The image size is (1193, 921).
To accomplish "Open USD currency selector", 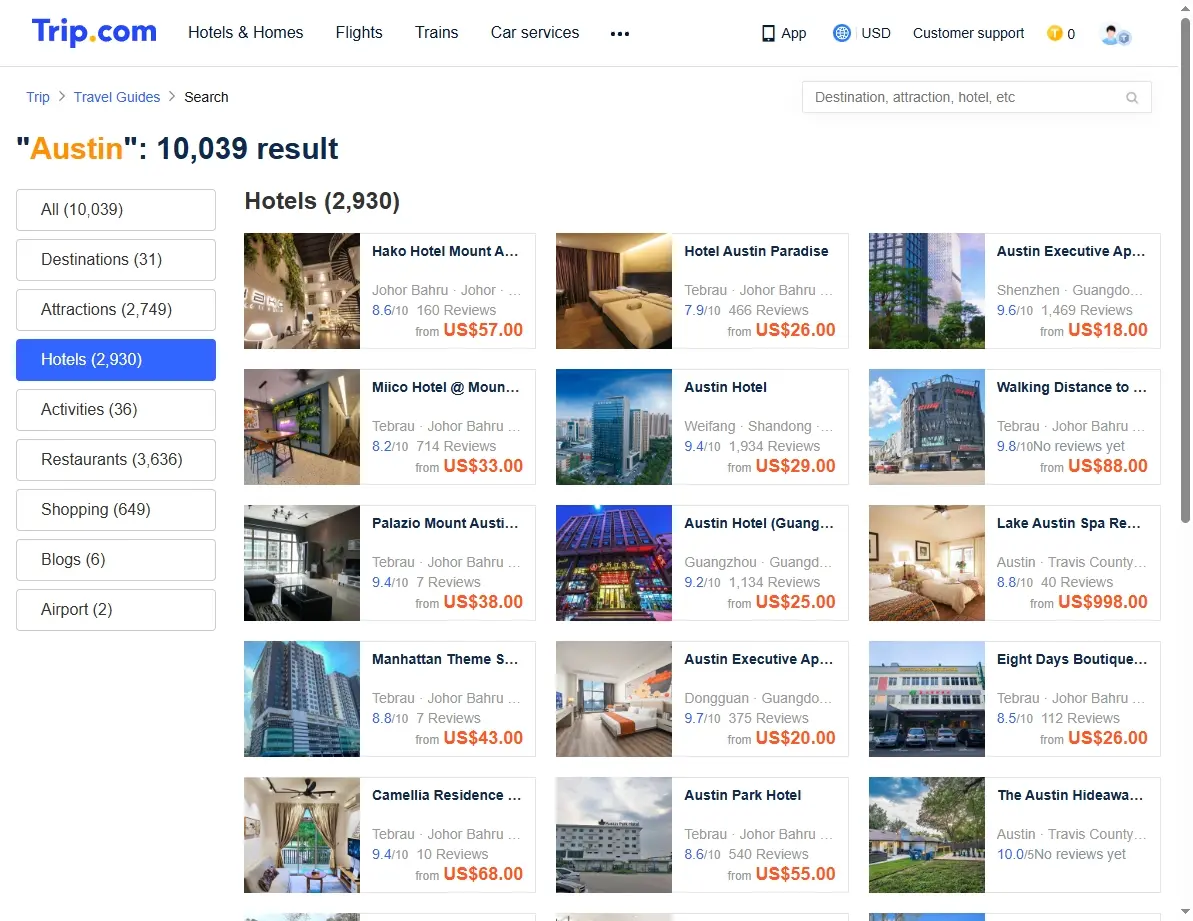I will [876, 33].
